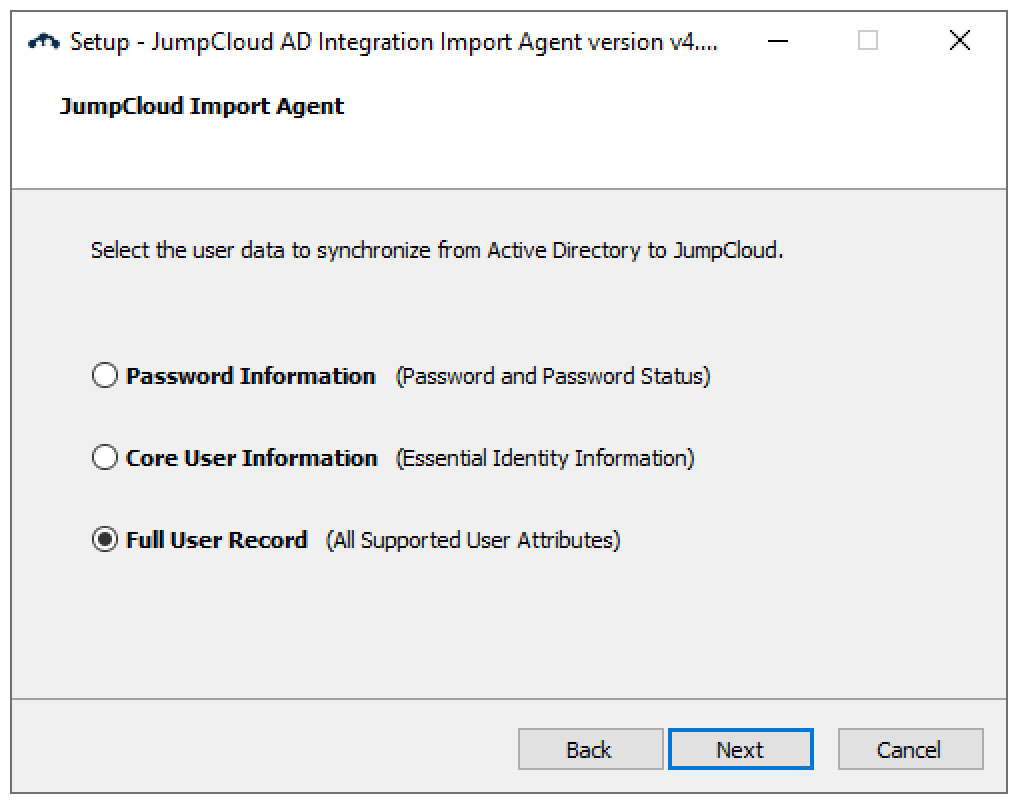Go back with the Back button

(589, 749)
